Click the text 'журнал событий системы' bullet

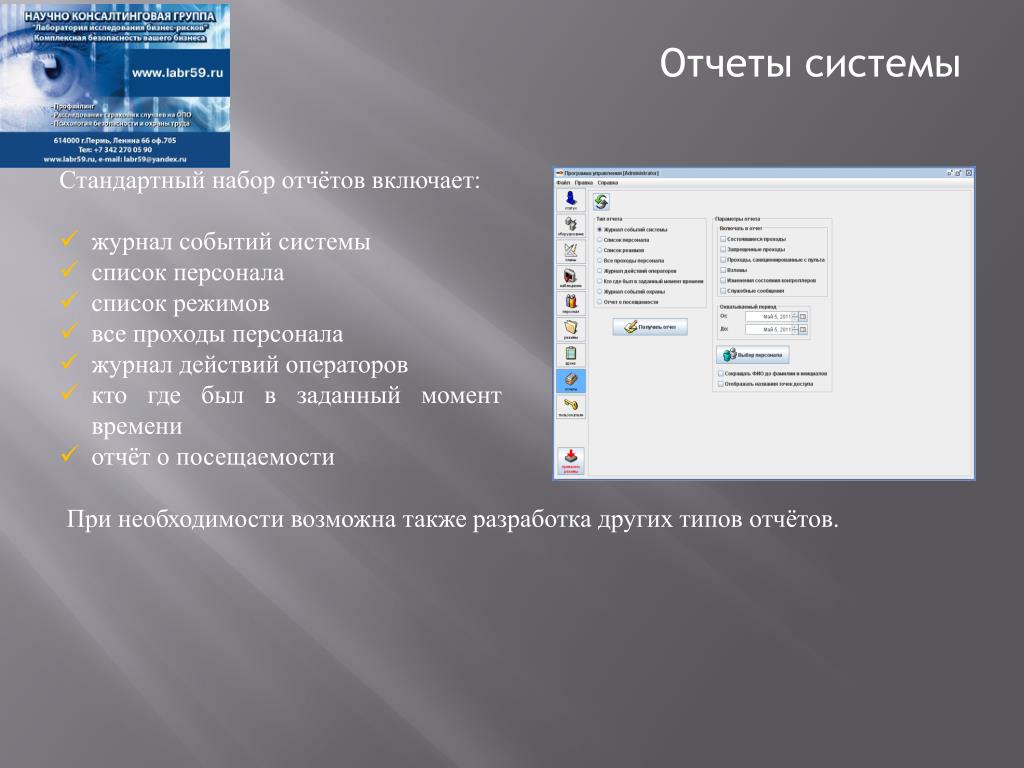point(231,242)
